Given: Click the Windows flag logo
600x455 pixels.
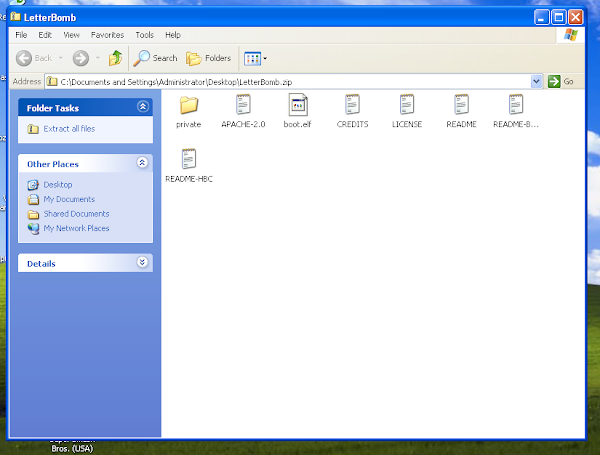Looking at the screenshot, I should click(x=571, y=35).
